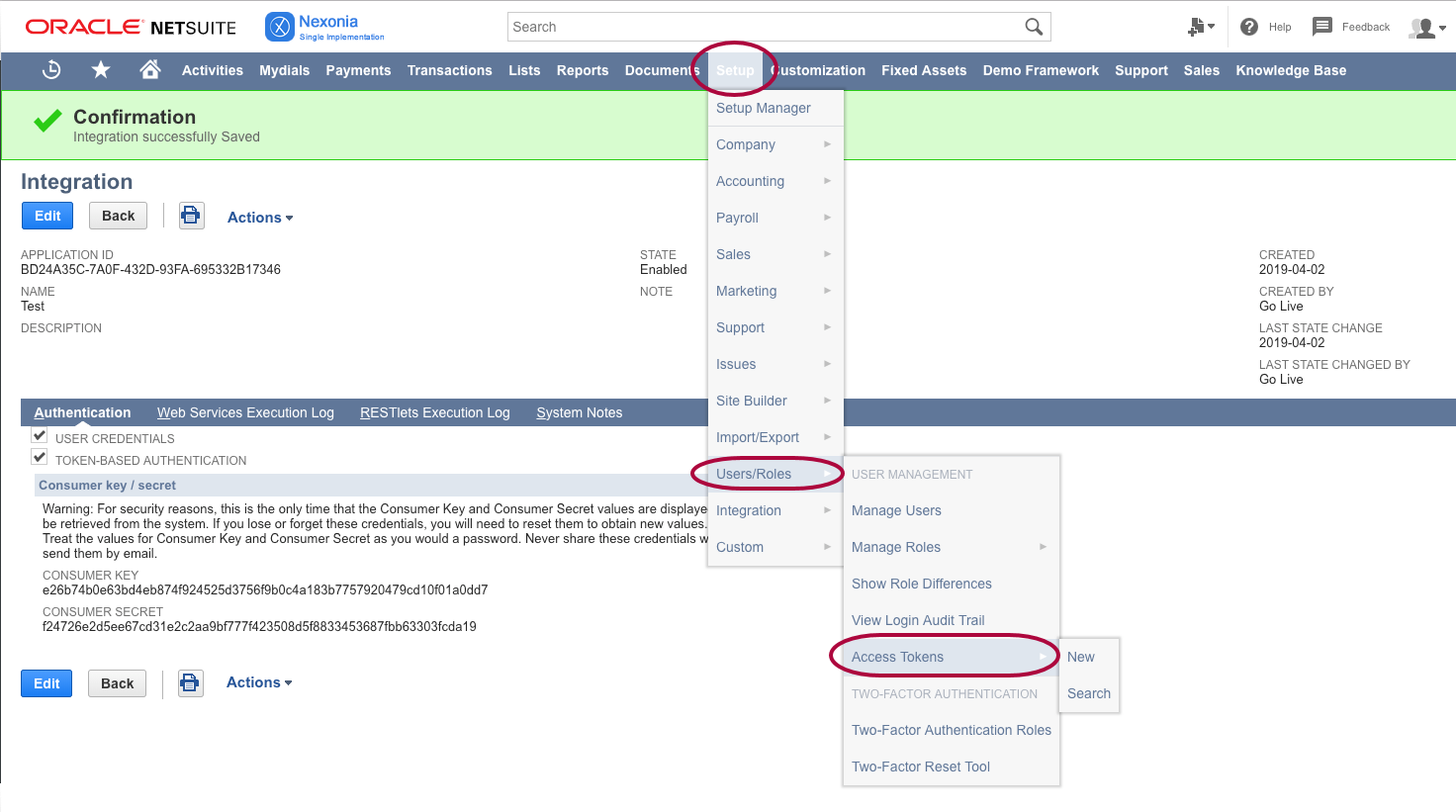
Task: Choose Manage Users from the submenu
Action: tap(896, 510)
